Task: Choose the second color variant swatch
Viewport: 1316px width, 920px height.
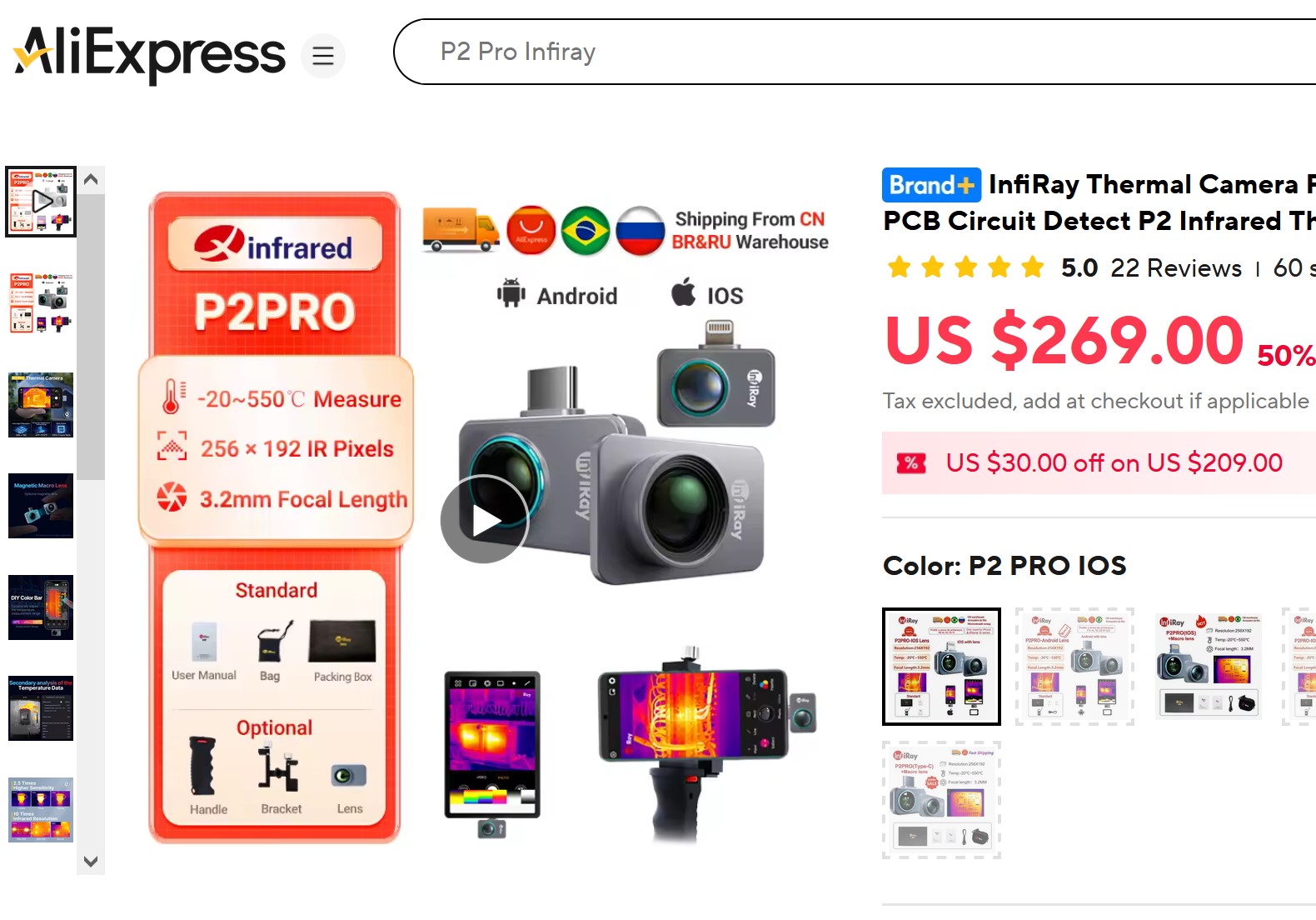Action: [x=1074, y=667]
